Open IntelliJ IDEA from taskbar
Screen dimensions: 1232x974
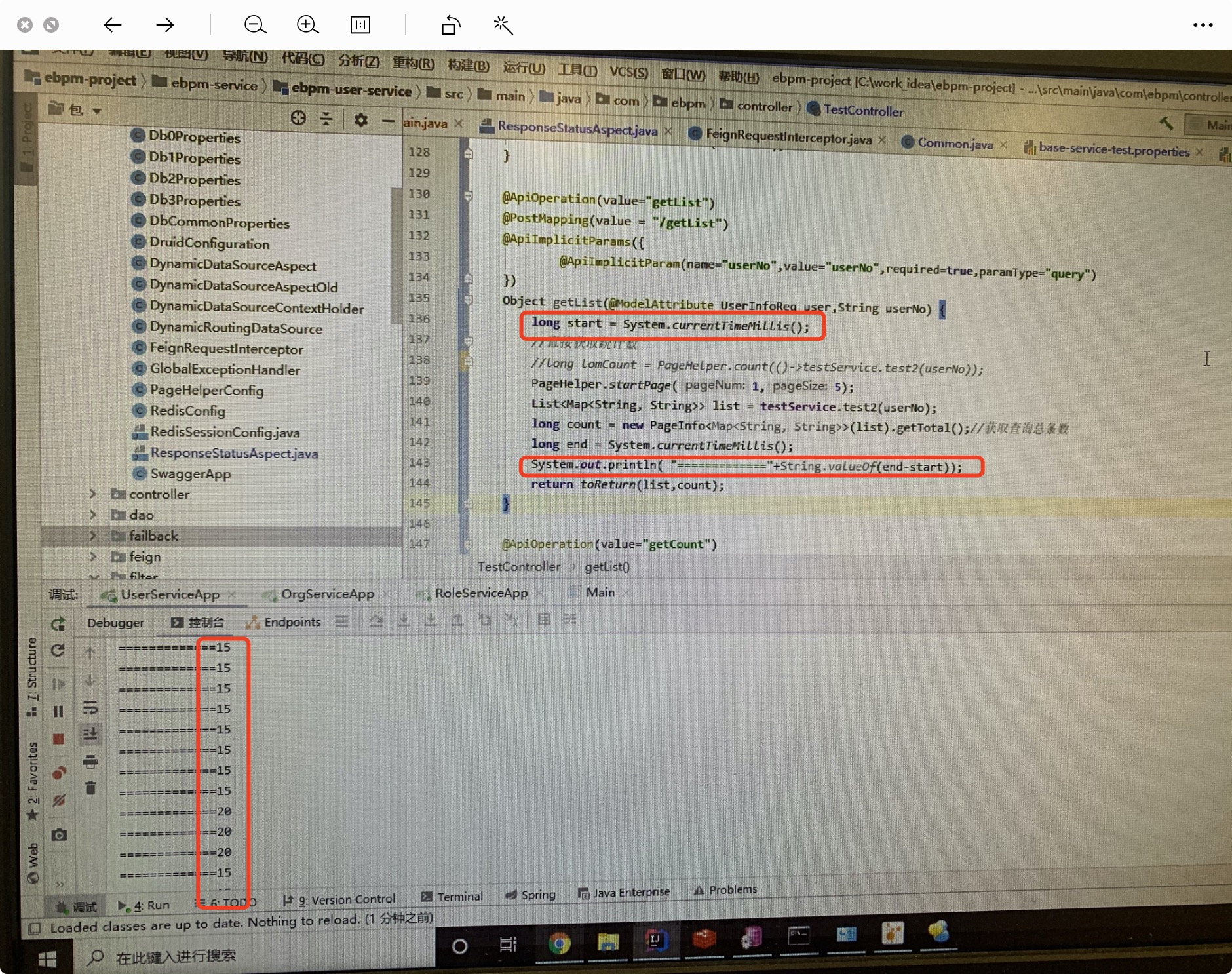656,941
